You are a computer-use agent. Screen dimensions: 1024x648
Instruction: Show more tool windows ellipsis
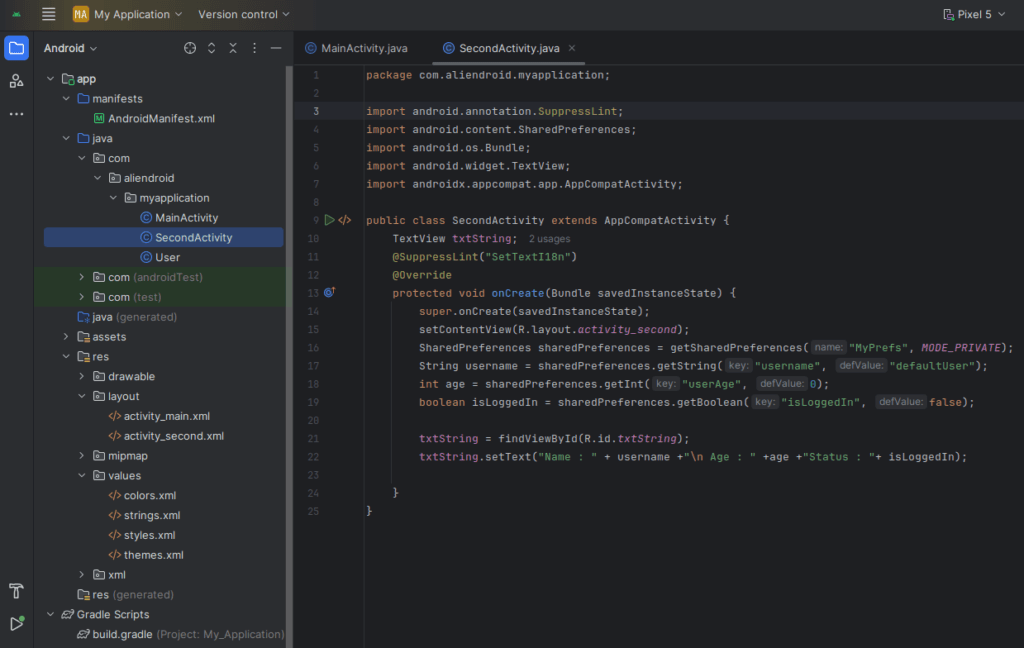(16, 114)
